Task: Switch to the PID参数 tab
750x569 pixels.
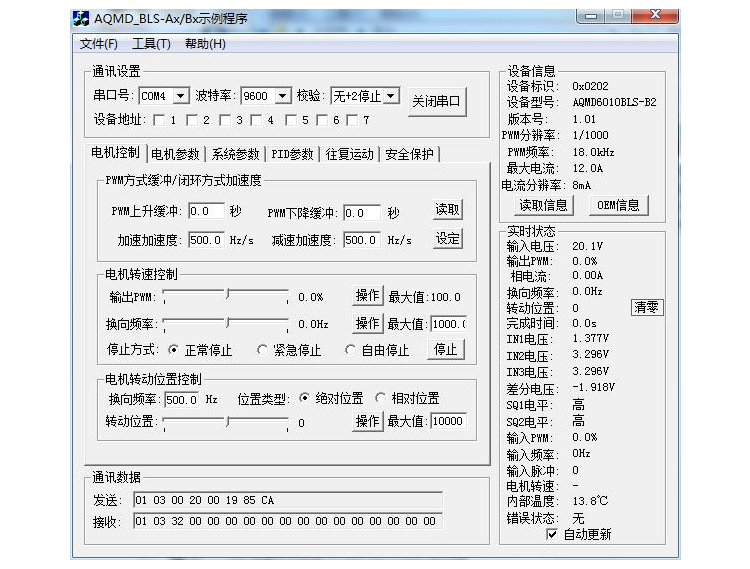Action: coord(292,154)
